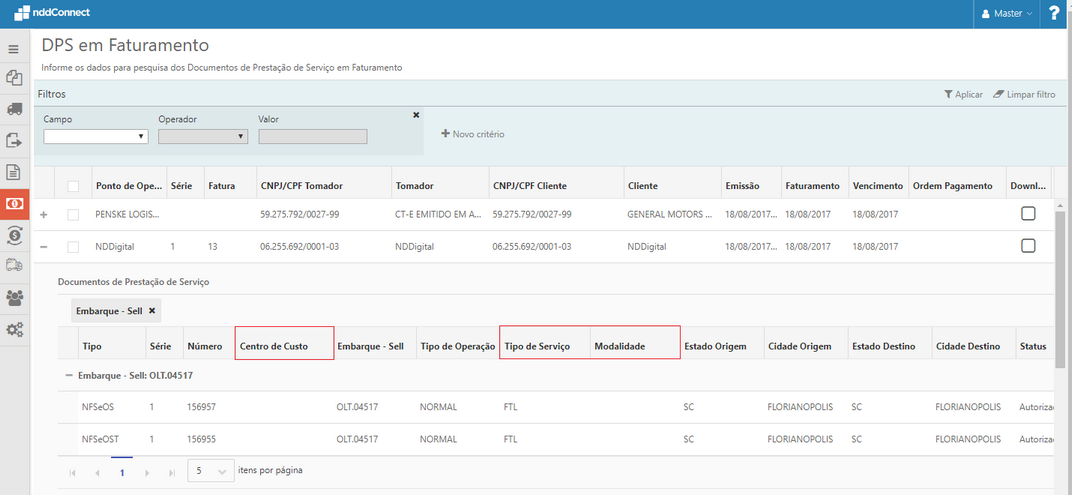Image resolution: width=1072 pixels, height=495 pixels.
Task: Open the settings gears sidebar icon
Action: [14, 329]
